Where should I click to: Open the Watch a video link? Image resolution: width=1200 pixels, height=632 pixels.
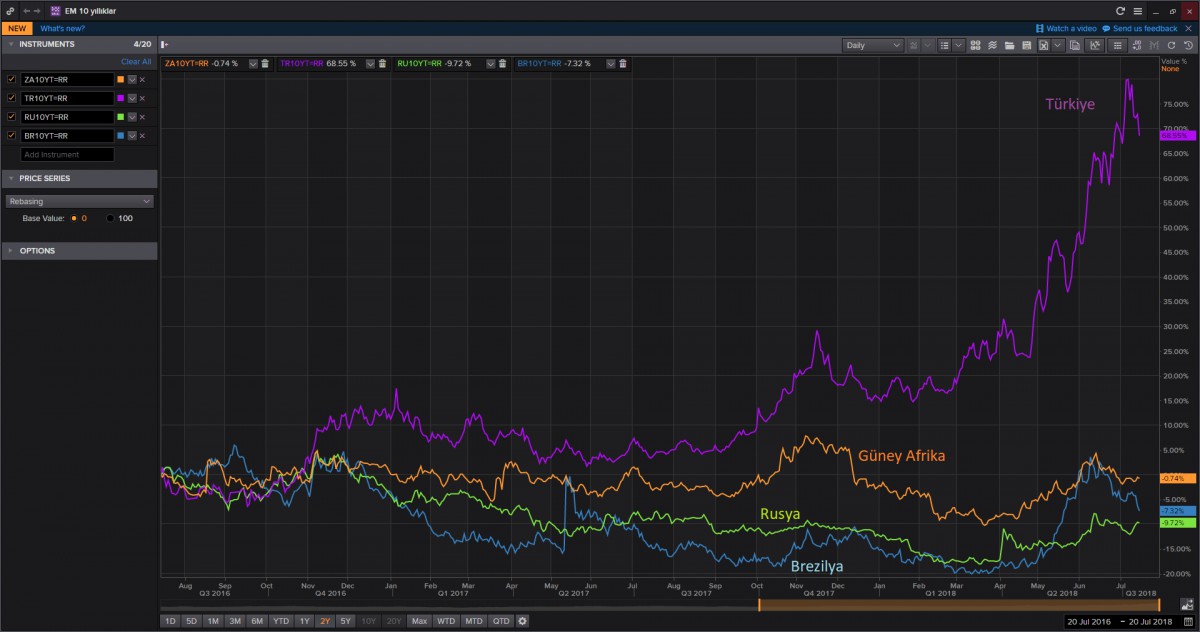pos(1071,28)
